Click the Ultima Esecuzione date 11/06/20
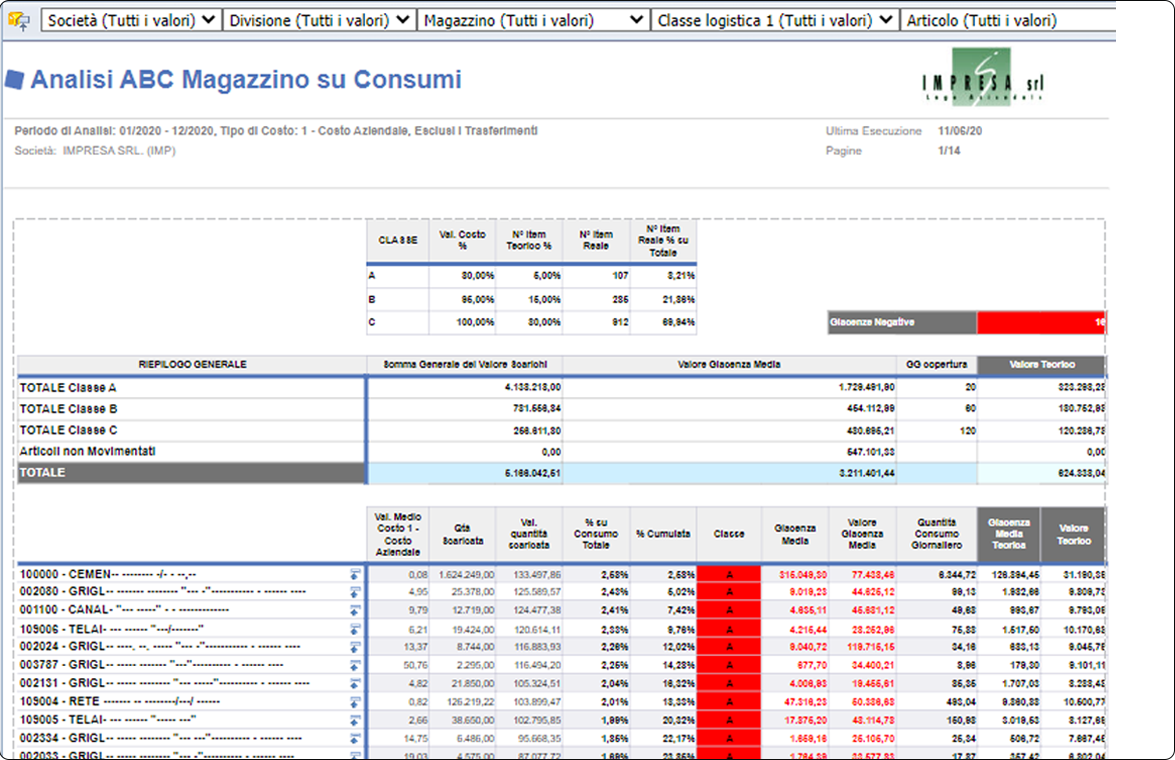Screen dimensions: 1175x760 tap(960, 131)
